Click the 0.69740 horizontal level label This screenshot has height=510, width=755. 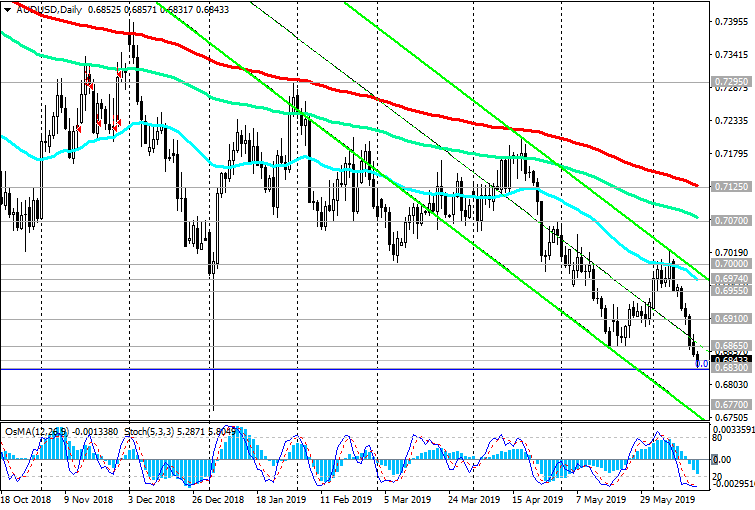[731, 279]
